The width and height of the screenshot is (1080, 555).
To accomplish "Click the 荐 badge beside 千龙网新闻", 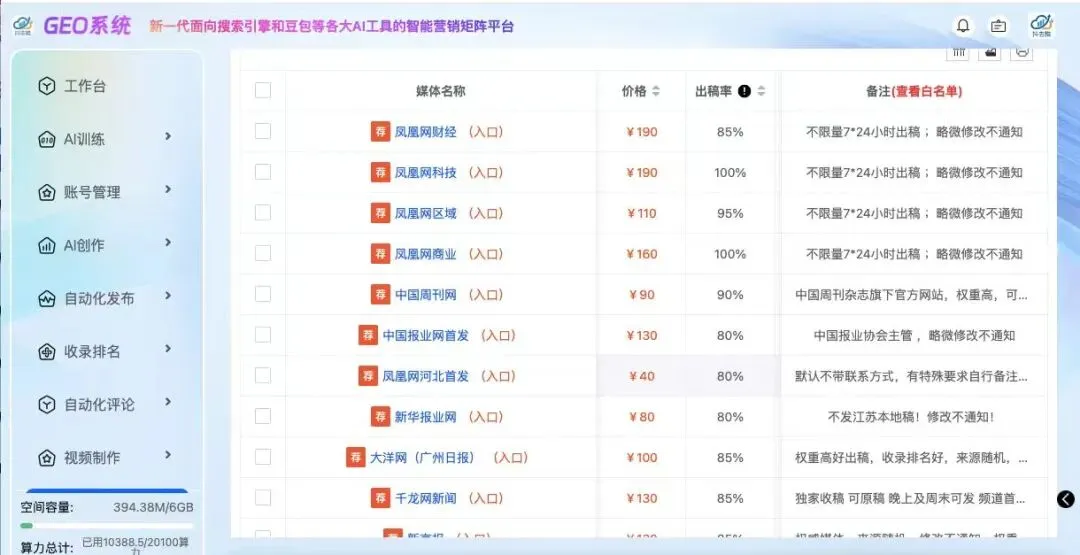I will (380, 497).
